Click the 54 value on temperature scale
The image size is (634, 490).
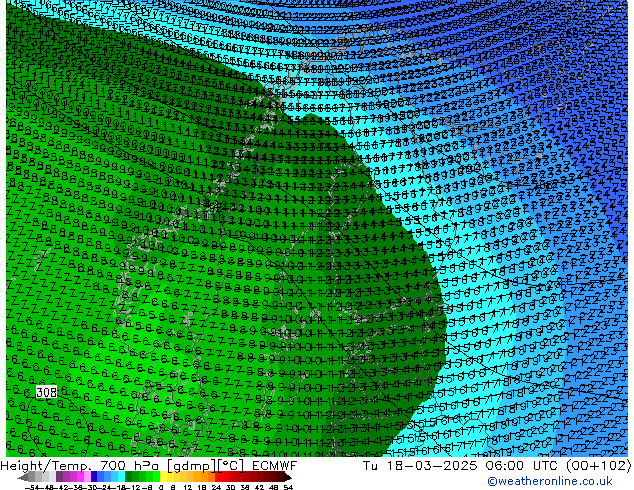tap(287, 487)
